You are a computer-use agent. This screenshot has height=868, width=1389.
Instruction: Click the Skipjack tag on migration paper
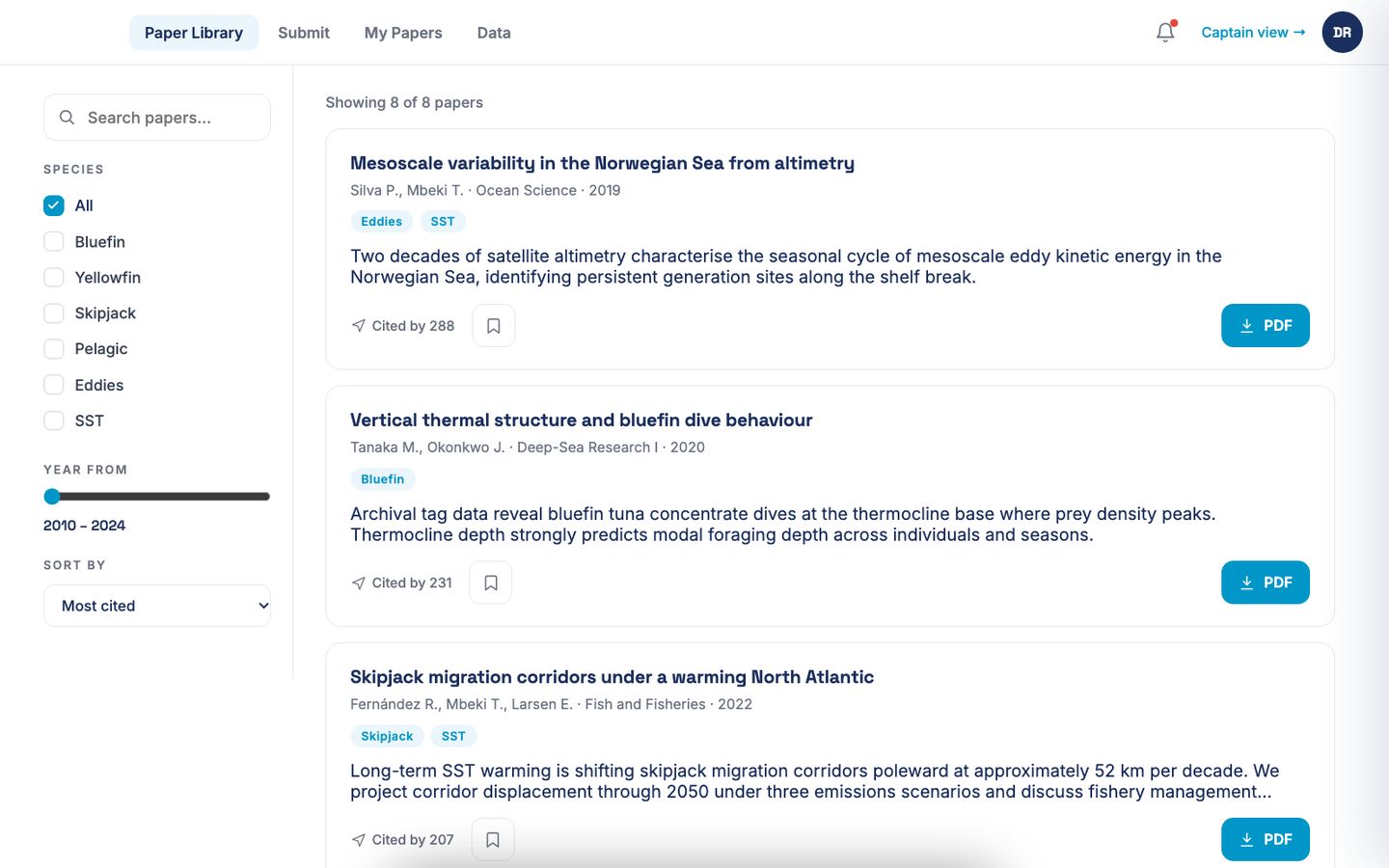387,736
